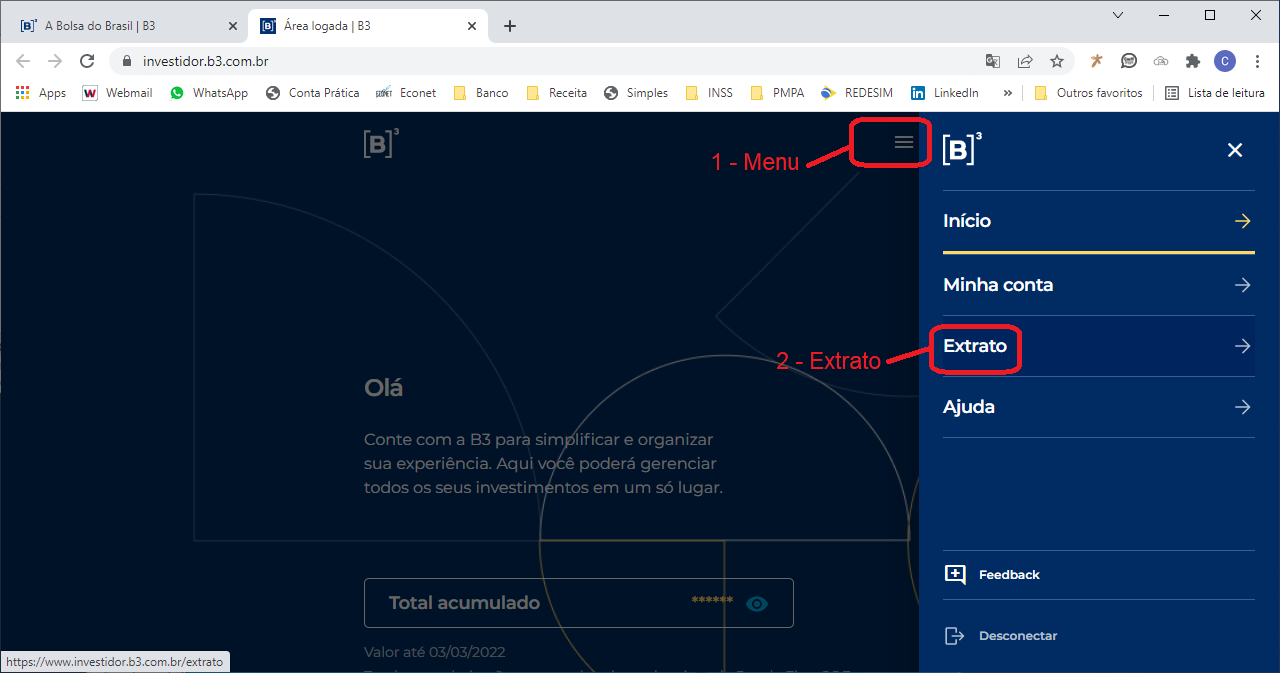Go back to previous page
This screenshot has width=1280, height=688.
tap(24, 61)
